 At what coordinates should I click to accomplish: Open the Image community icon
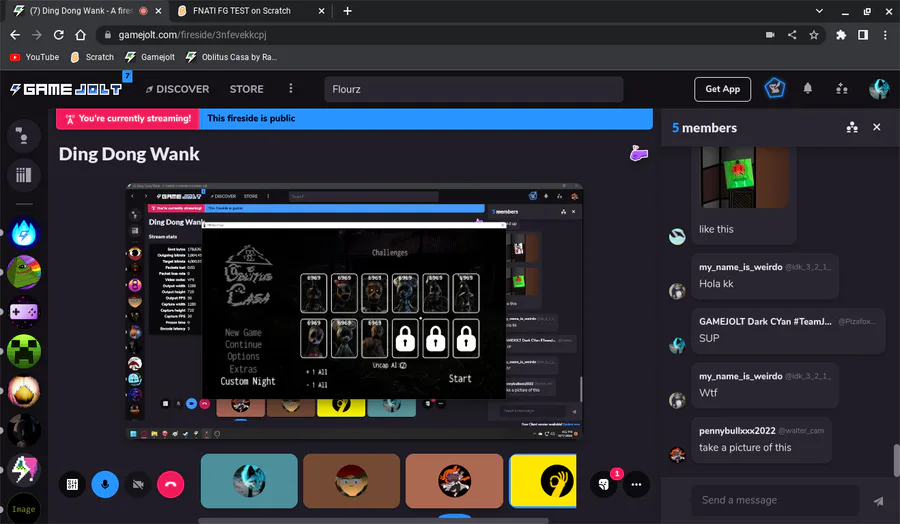(x=24, y=508)
